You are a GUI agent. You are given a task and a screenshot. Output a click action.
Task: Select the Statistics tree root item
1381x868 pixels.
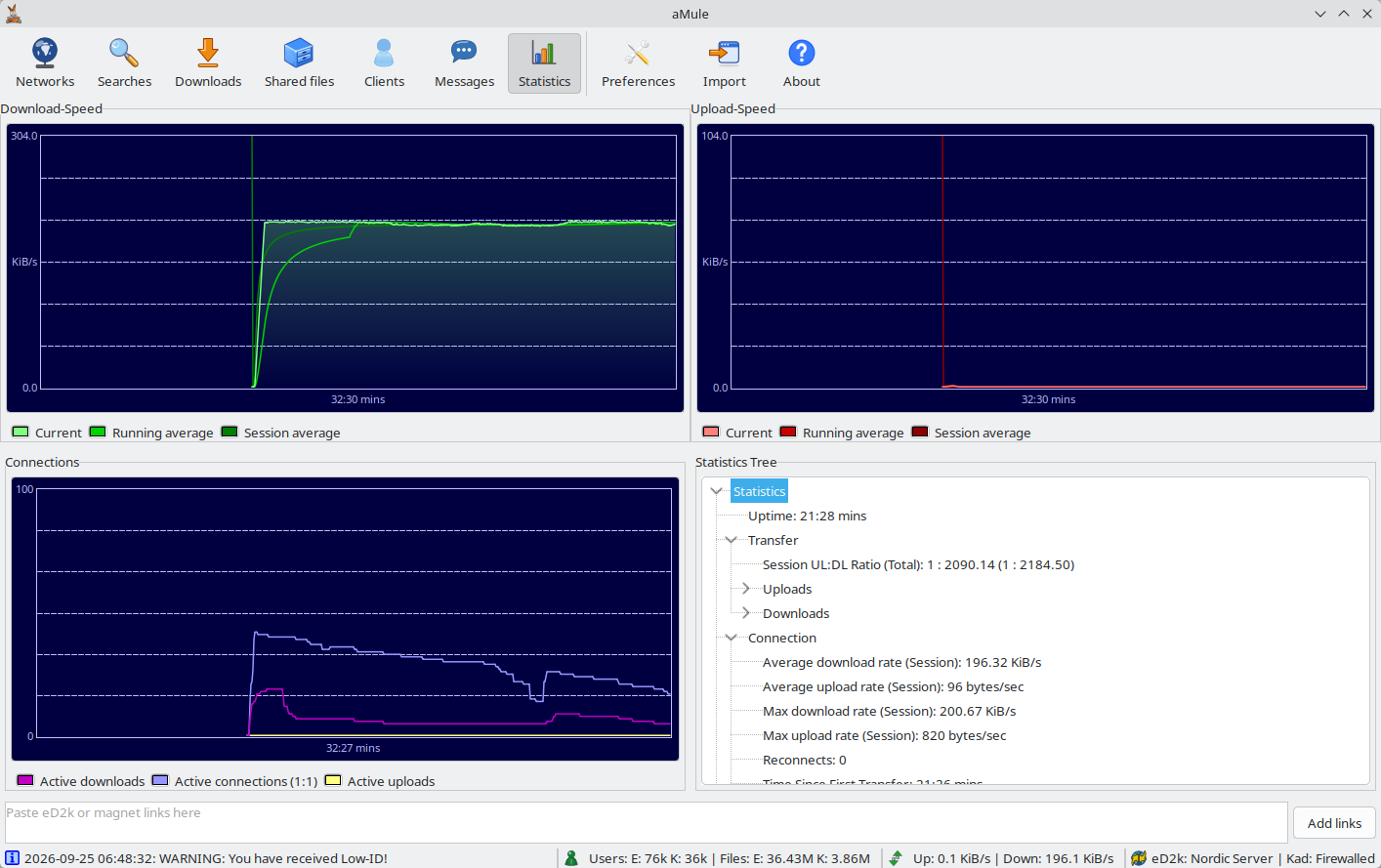point(759,491)
